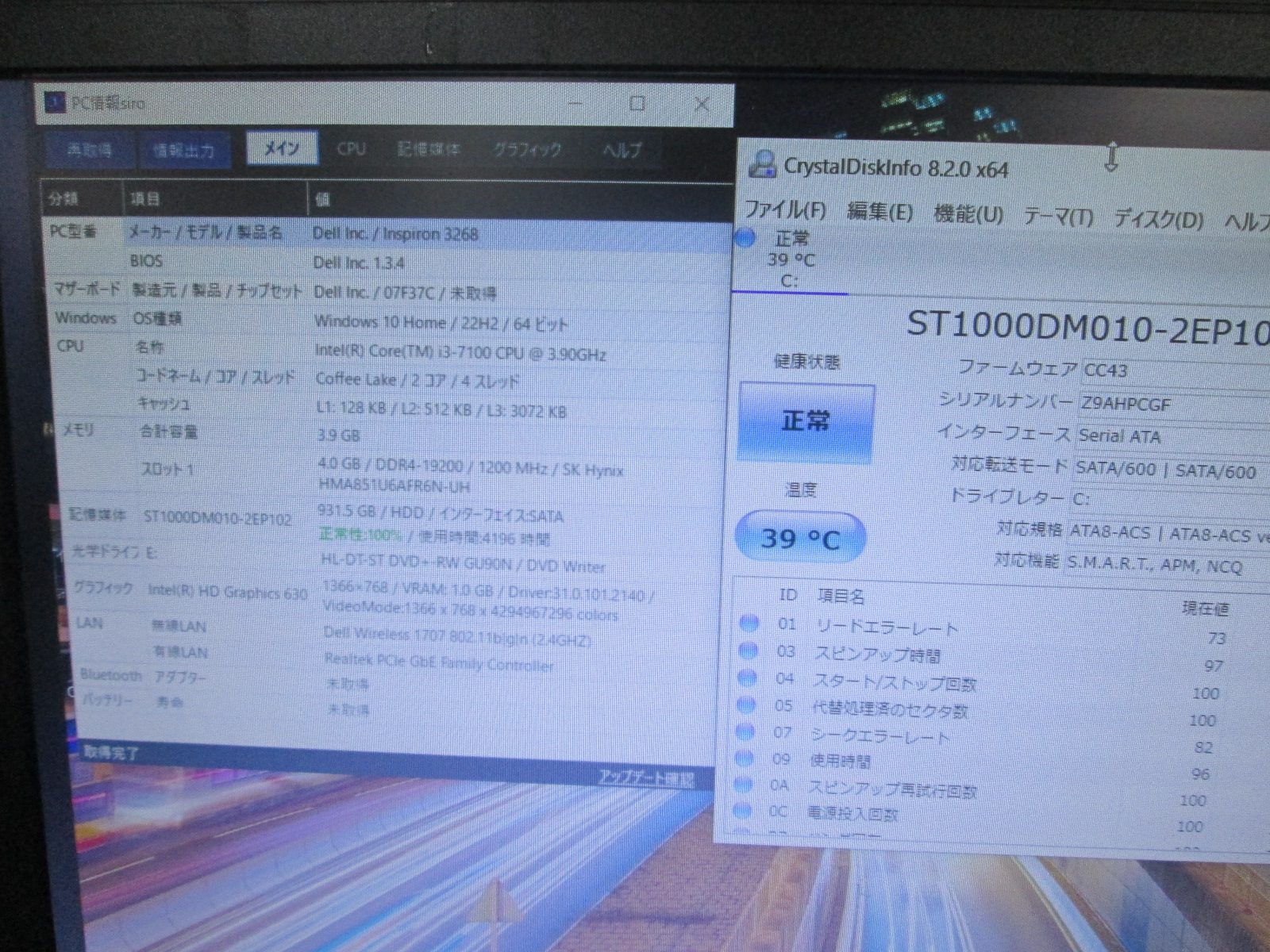Open the 編集(E) menu

pos(880,213)
